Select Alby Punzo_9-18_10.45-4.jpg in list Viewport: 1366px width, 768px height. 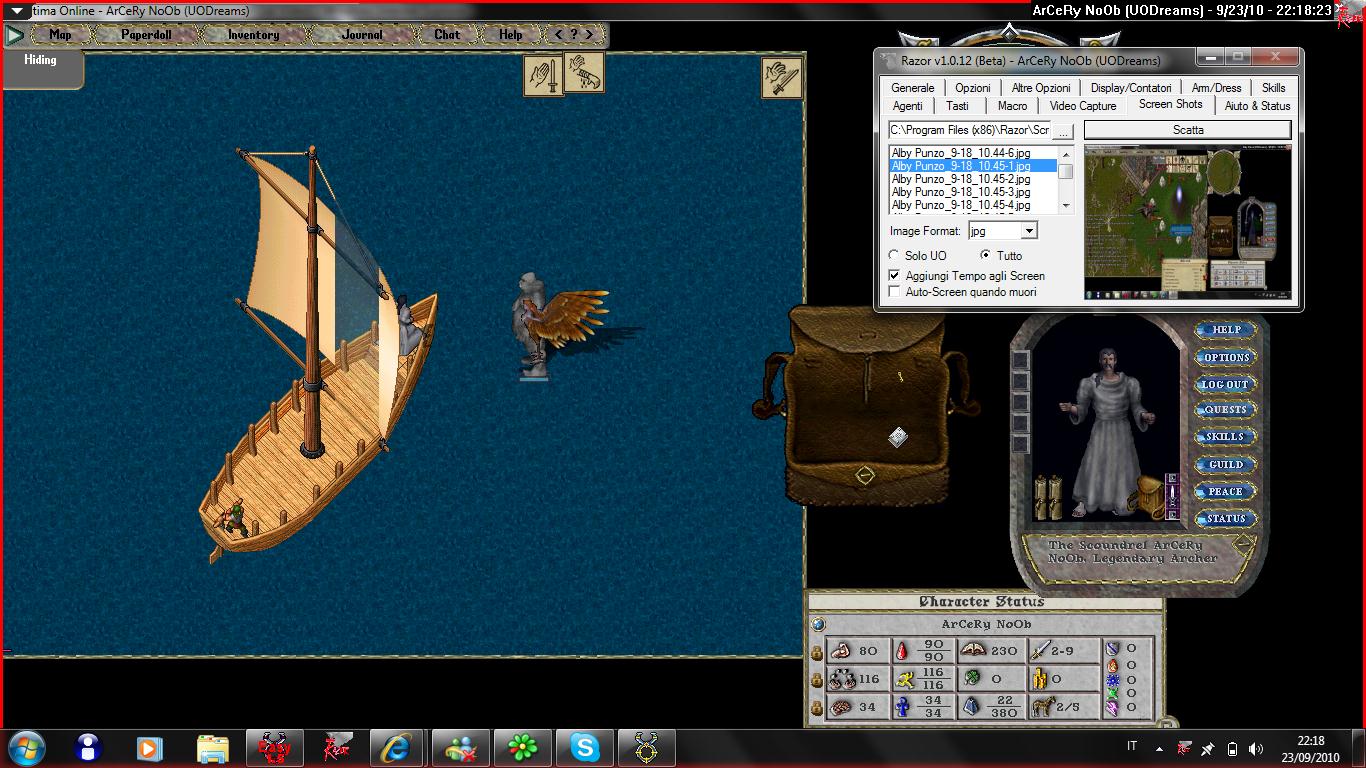click(972, 205)
